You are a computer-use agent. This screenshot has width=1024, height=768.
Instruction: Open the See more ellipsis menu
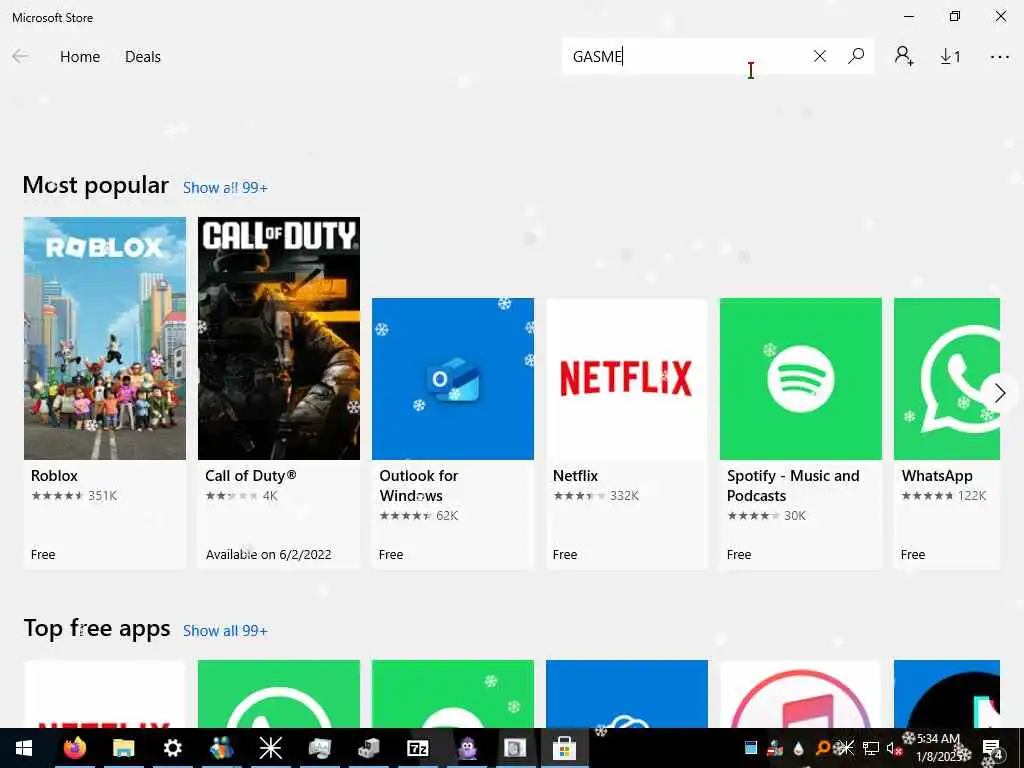click(x=999, y=57)
